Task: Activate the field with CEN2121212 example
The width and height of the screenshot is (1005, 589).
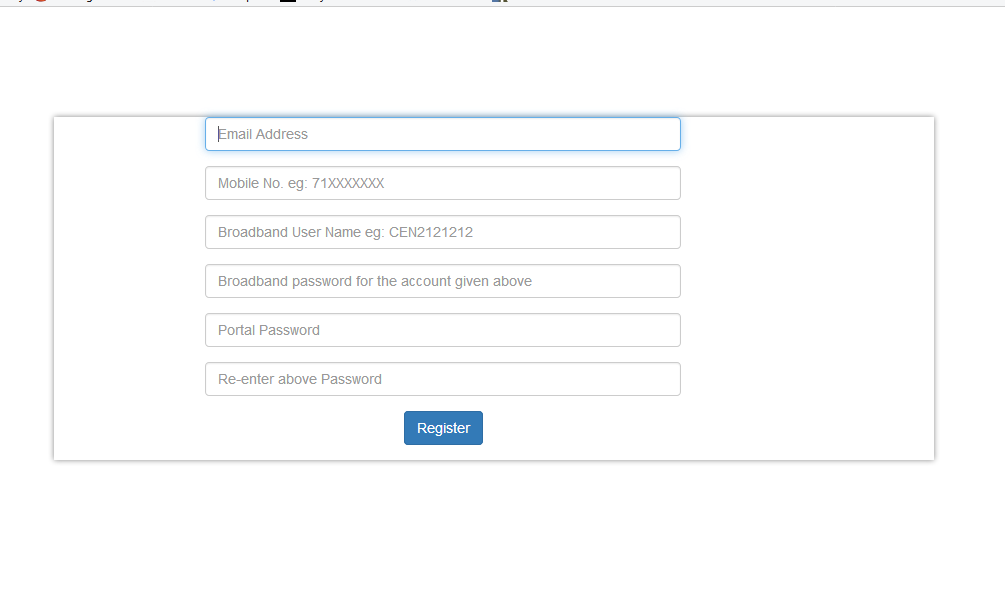Action: coord(442,232)
